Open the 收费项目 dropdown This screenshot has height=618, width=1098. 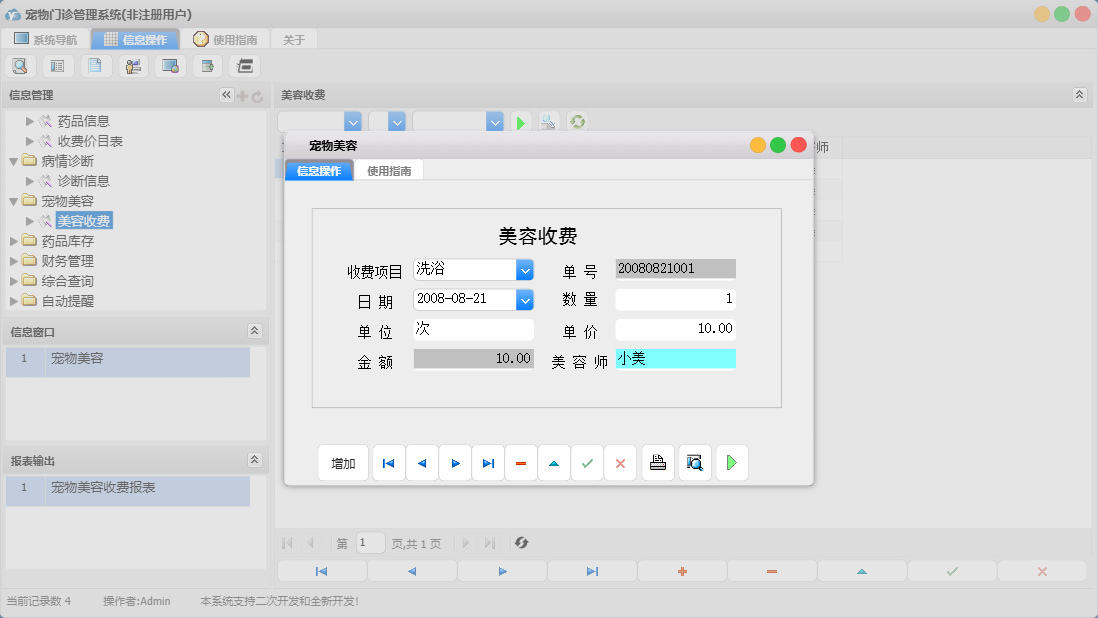point(525,270)
